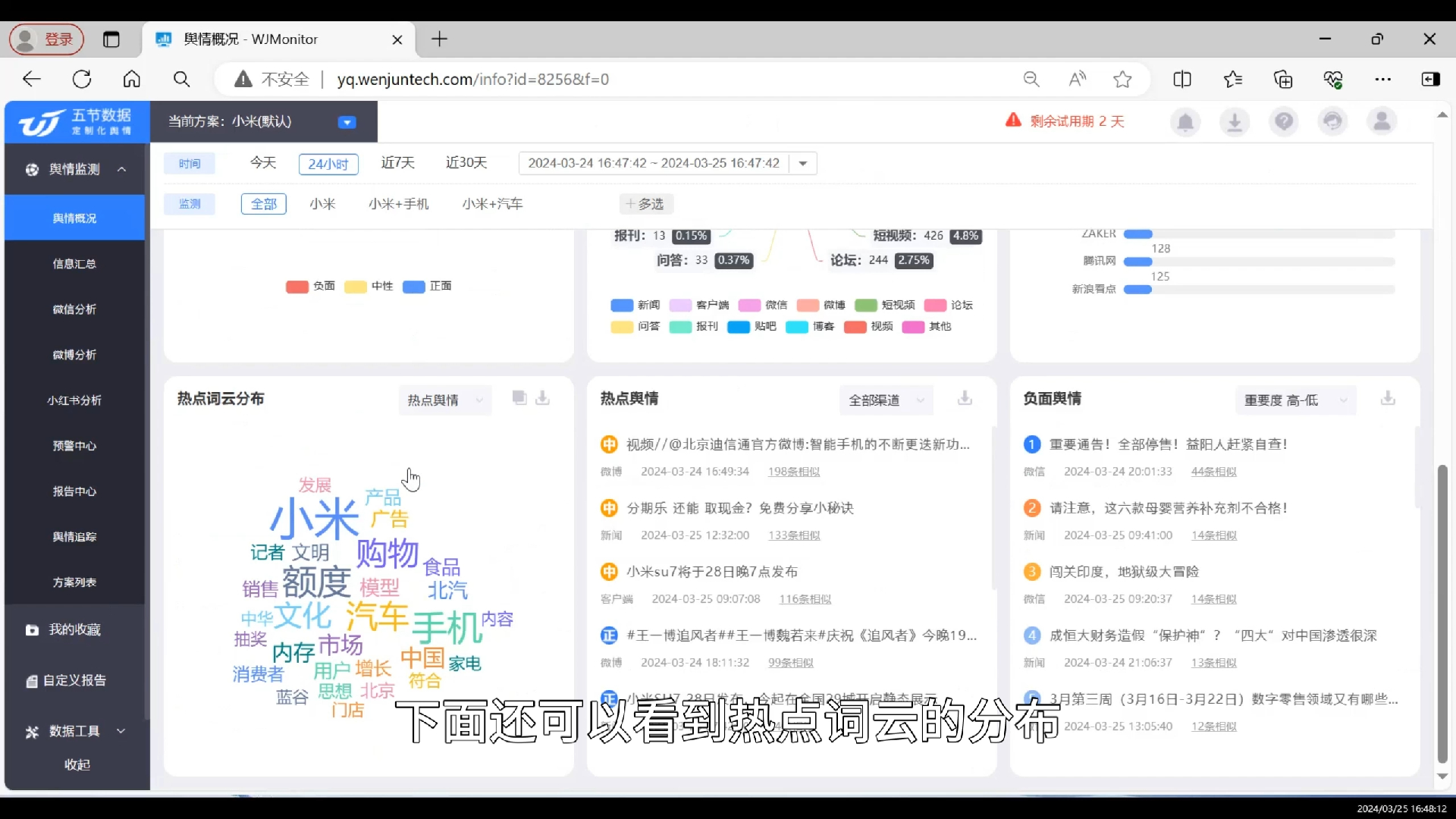This screenshot has height=819, width=1456.
Task: Select the 小米+汽车 monitoring filter
Action: coord(493,204)
